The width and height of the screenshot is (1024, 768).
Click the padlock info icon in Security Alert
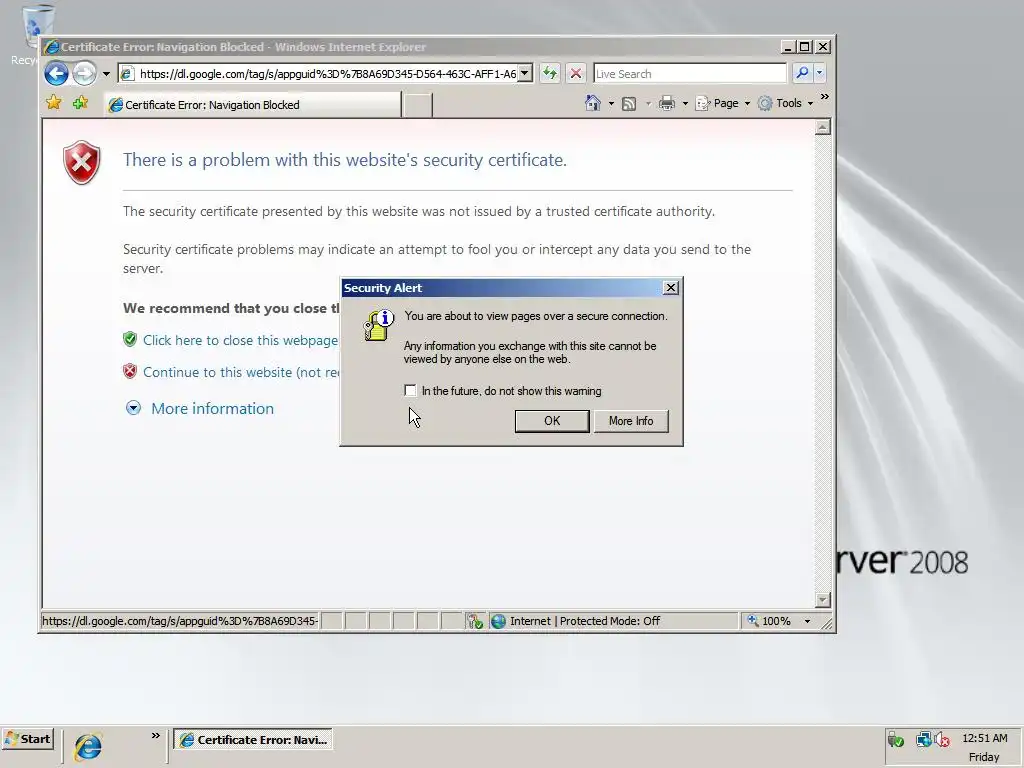[378, 325]
